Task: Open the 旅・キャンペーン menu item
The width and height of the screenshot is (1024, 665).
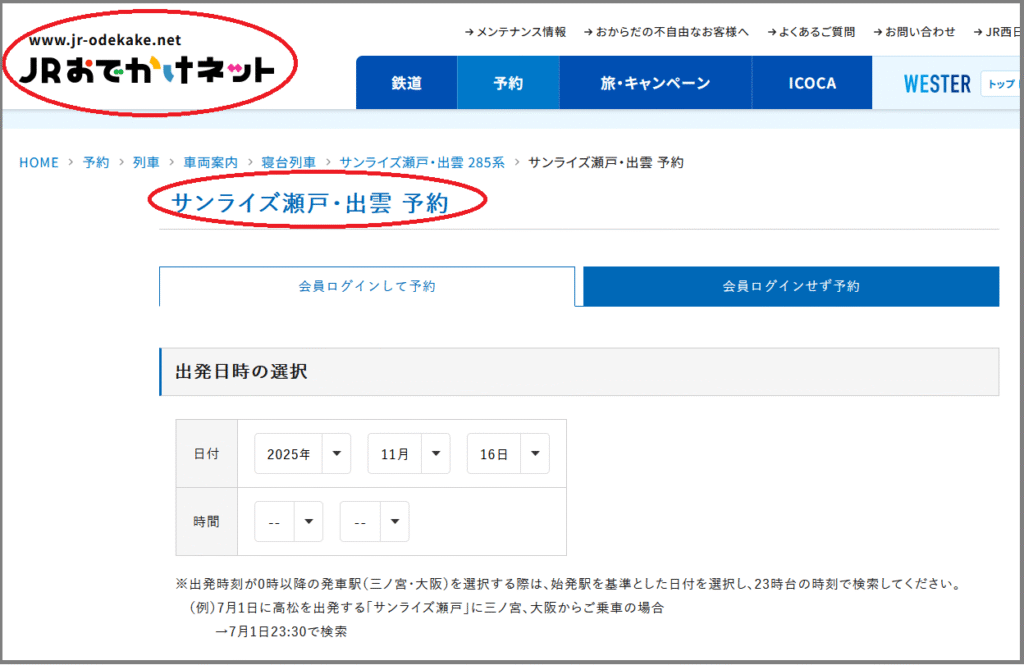Action: tap(655, 83)
